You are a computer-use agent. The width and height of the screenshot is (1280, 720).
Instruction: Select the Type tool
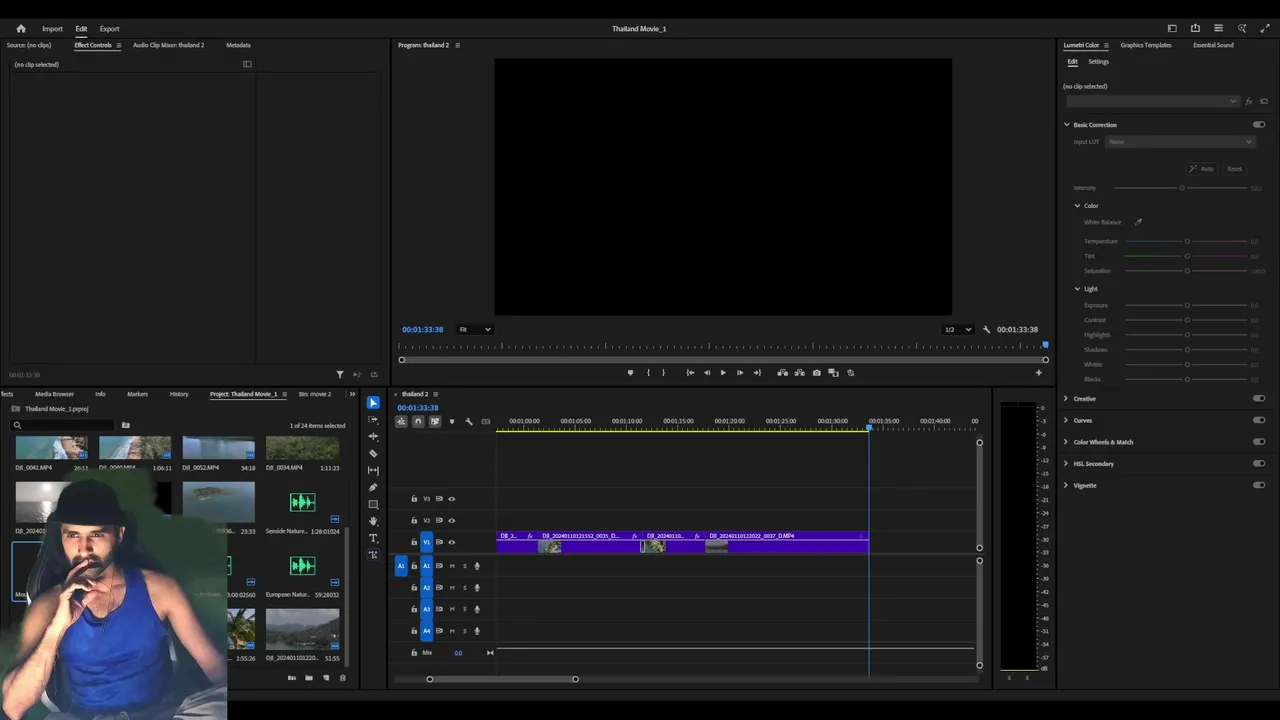[373, 538]
